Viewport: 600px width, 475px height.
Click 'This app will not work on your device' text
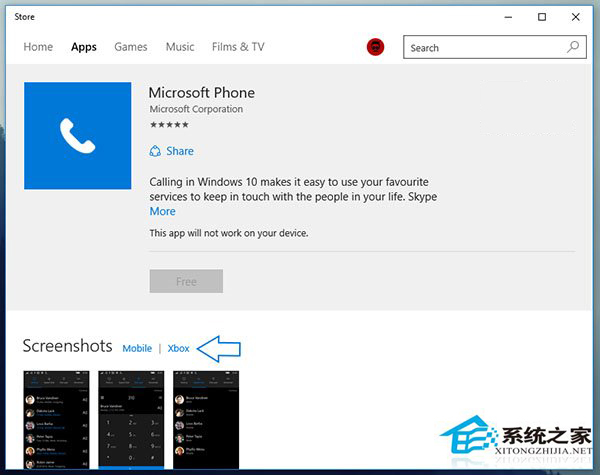(x=229, y=233)
